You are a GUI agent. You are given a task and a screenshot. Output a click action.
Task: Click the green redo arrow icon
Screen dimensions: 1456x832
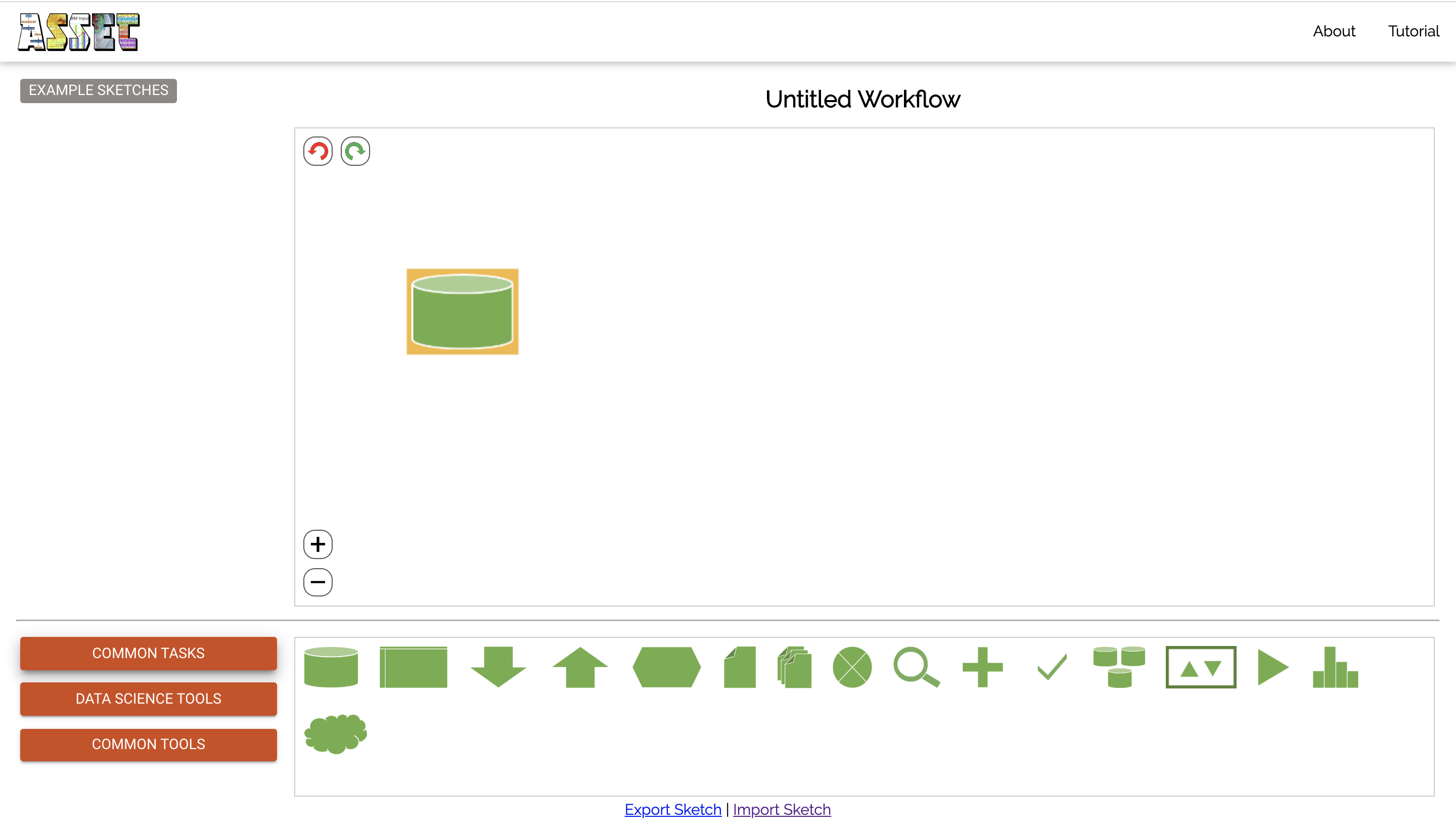[x=355, y=152]
